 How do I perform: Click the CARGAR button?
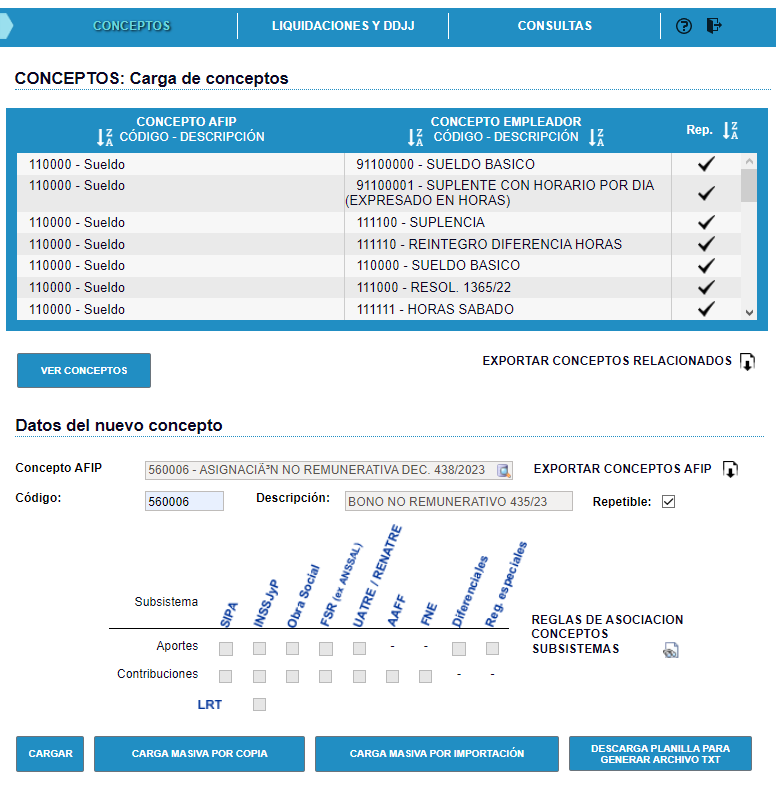coord(50,754)
